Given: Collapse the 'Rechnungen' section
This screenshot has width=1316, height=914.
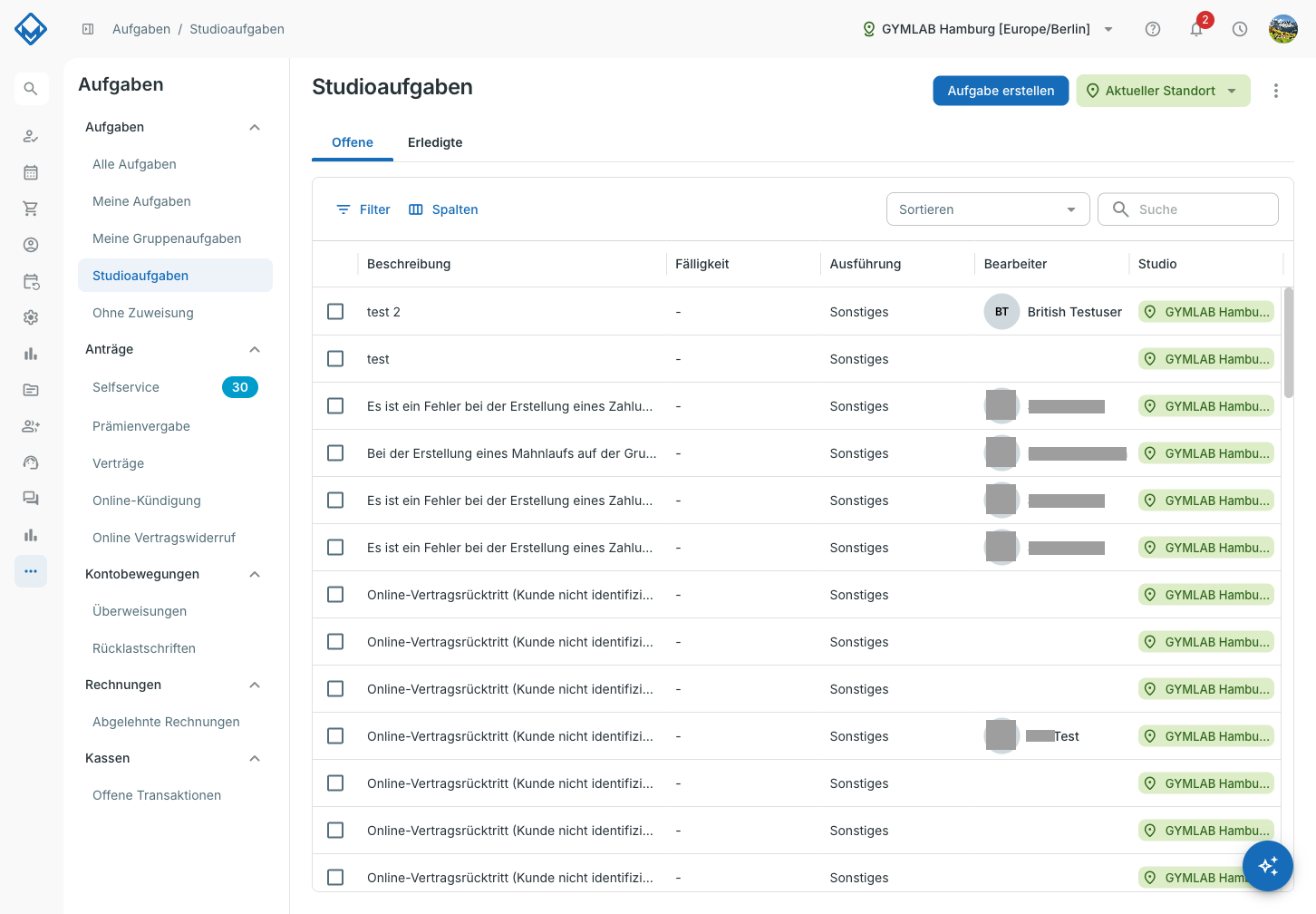Looking at the screenshot, I should [x=255, y=685].
